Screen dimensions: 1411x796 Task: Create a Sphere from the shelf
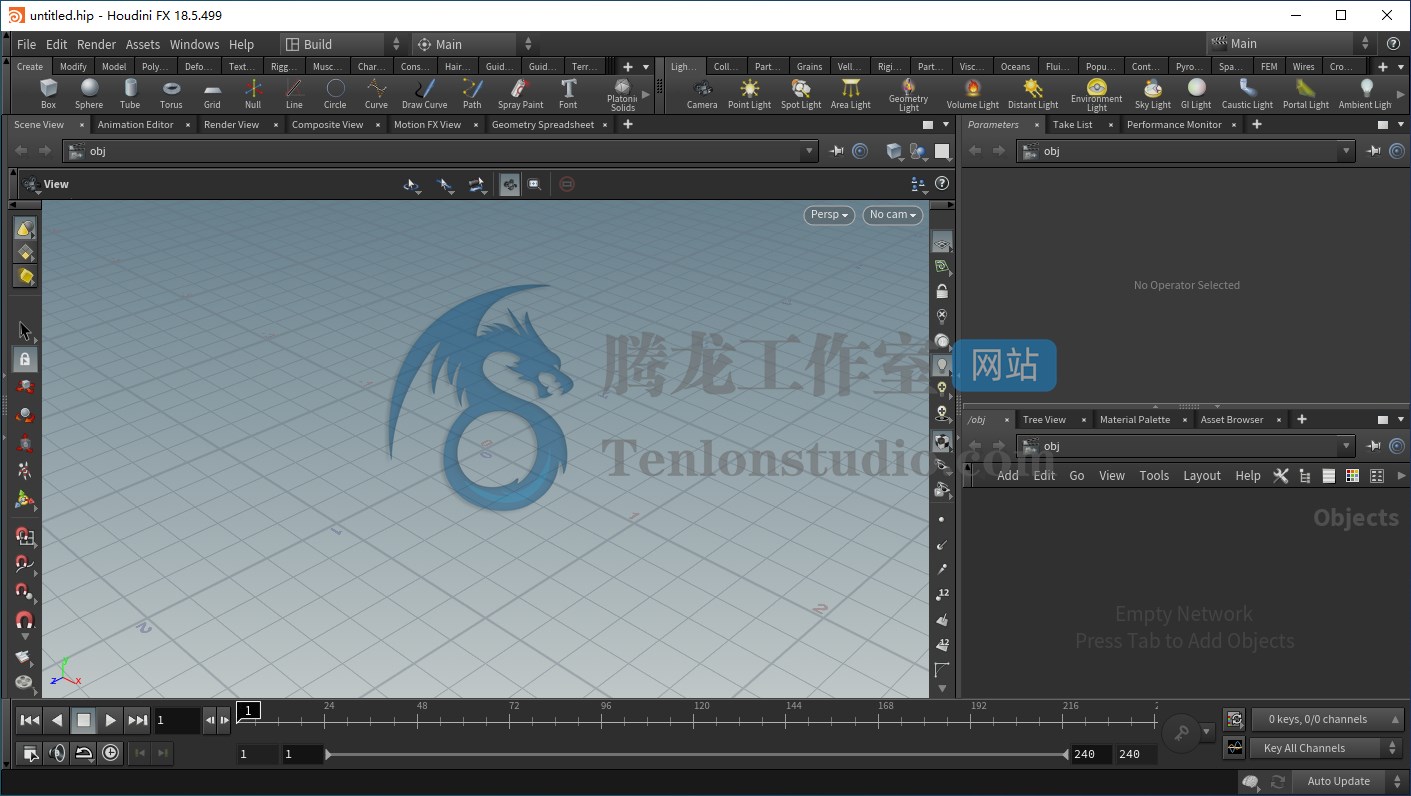click(89, 93)
